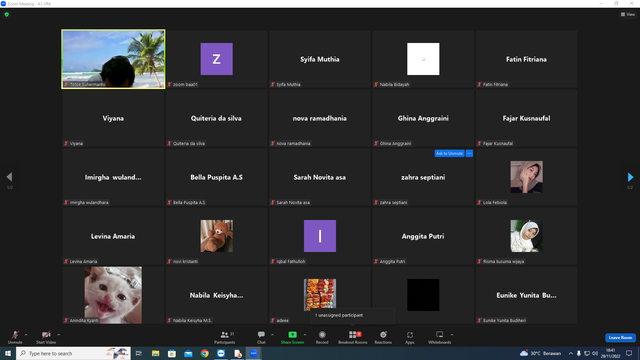
Task: Start Video from the Zoom toolbar
Action: [x=46, y=337]
